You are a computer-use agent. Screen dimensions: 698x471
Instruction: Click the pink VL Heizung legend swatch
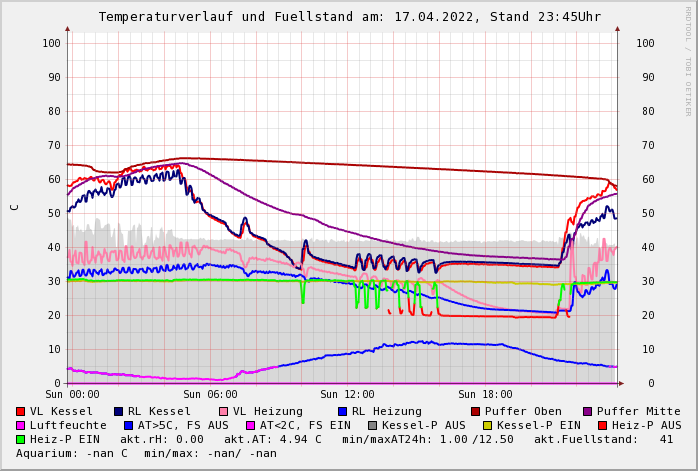pyautogui.click(x=223, y=411)
